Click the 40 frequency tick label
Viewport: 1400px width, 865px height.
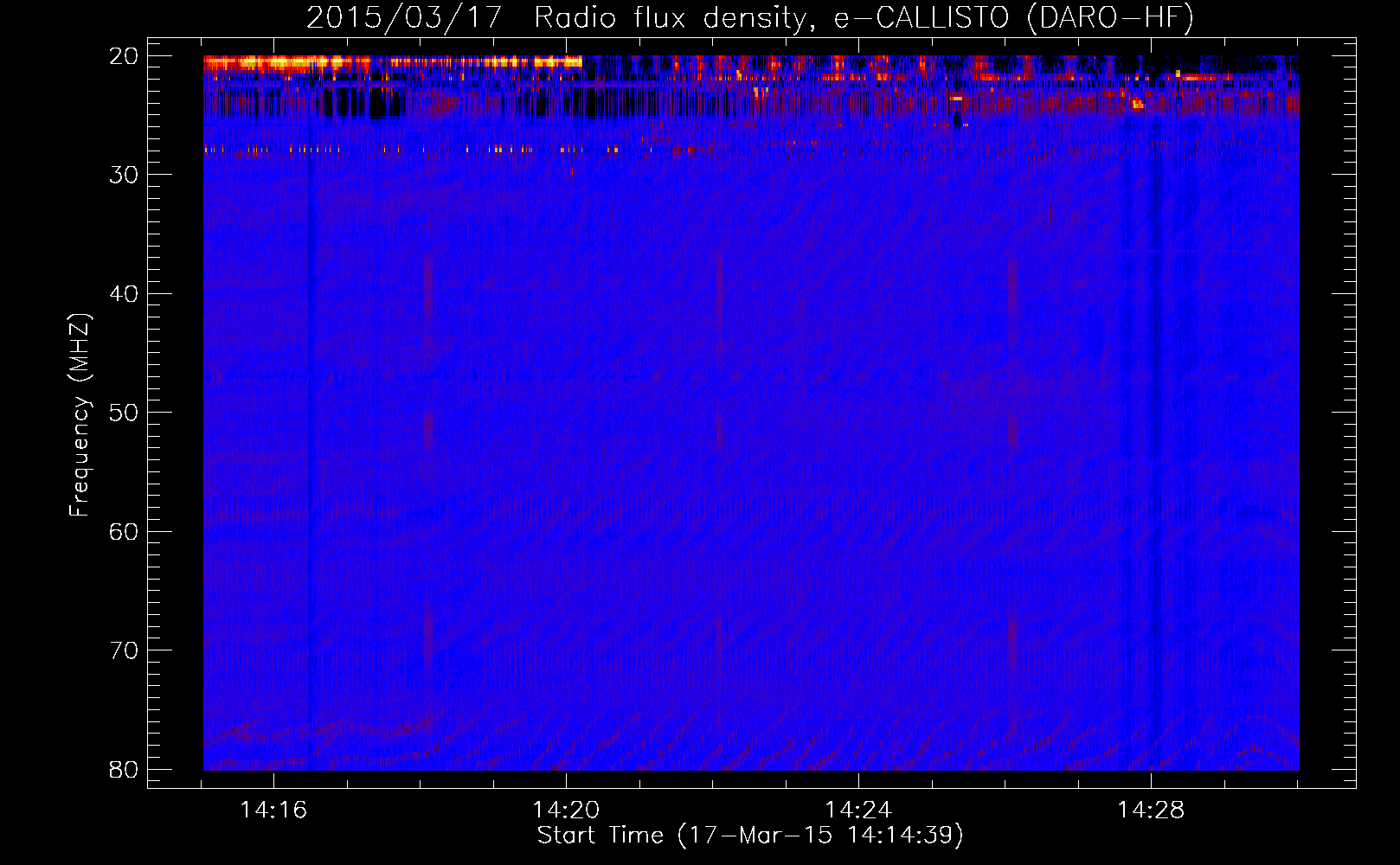tap(124, 294)
